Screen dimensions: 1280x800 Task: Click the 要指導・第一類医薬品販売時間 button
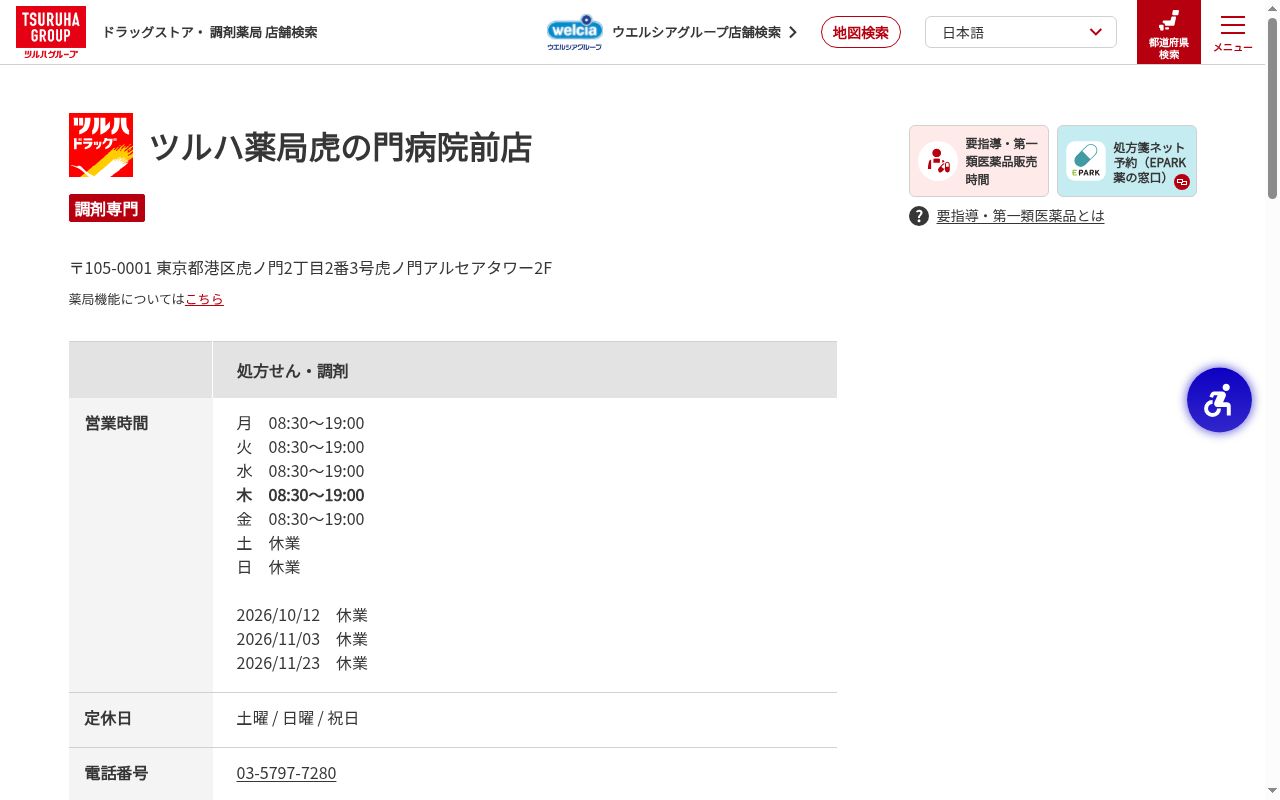tap(979, 161)
